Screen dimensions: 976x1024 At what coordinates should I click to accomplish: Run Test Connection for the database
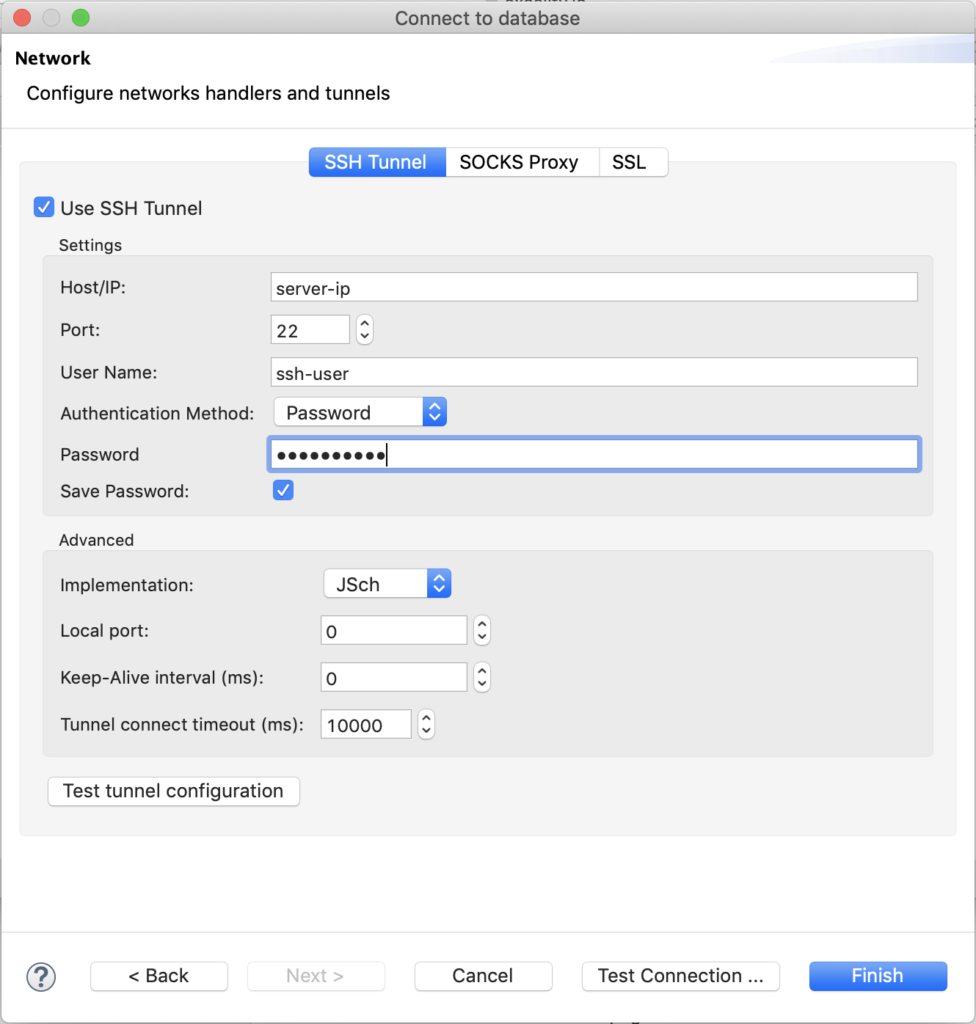pos(680,976)
